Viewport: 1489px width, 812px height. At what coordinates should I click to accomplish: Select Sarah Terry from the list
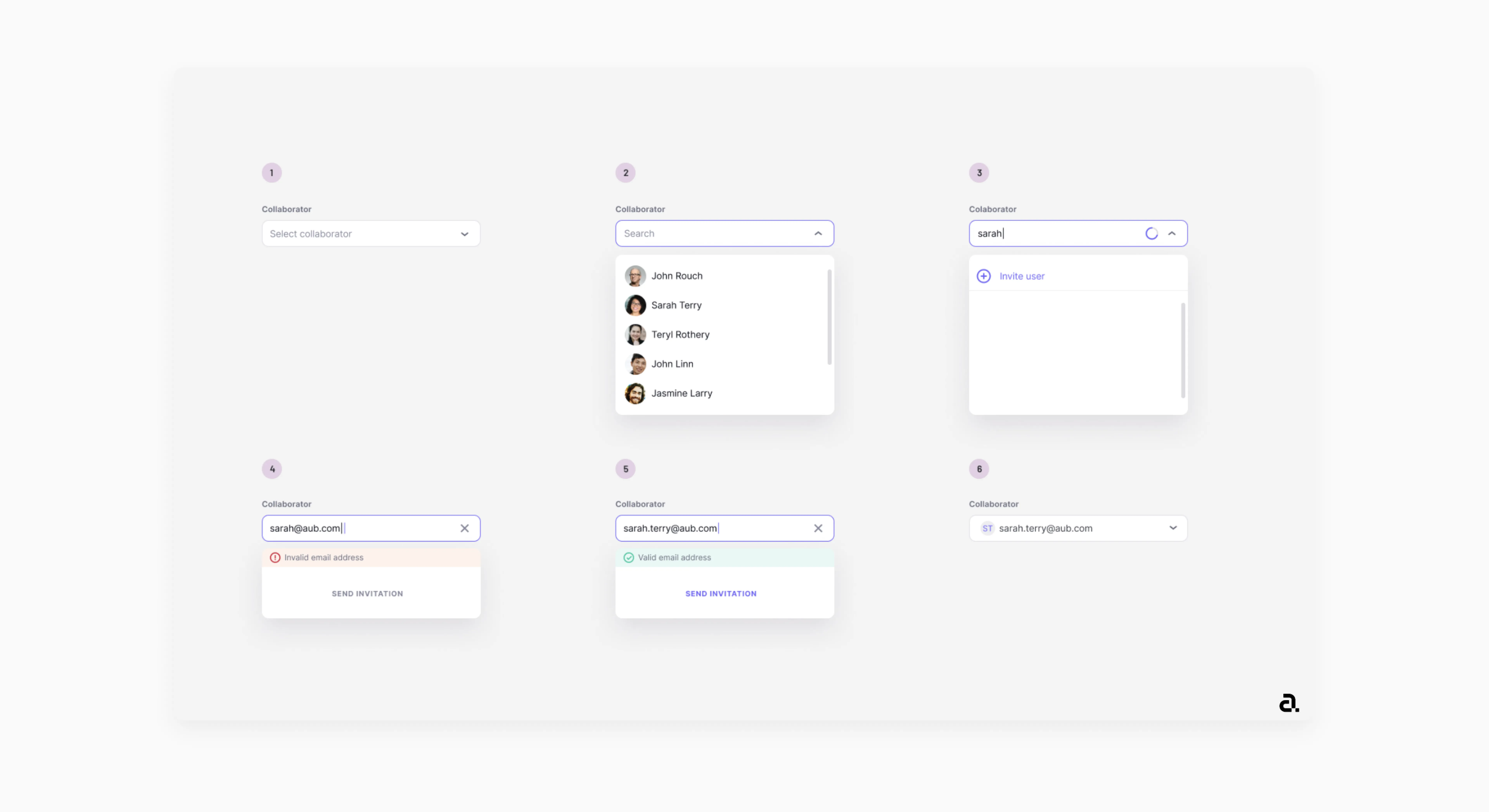(676, 305)
